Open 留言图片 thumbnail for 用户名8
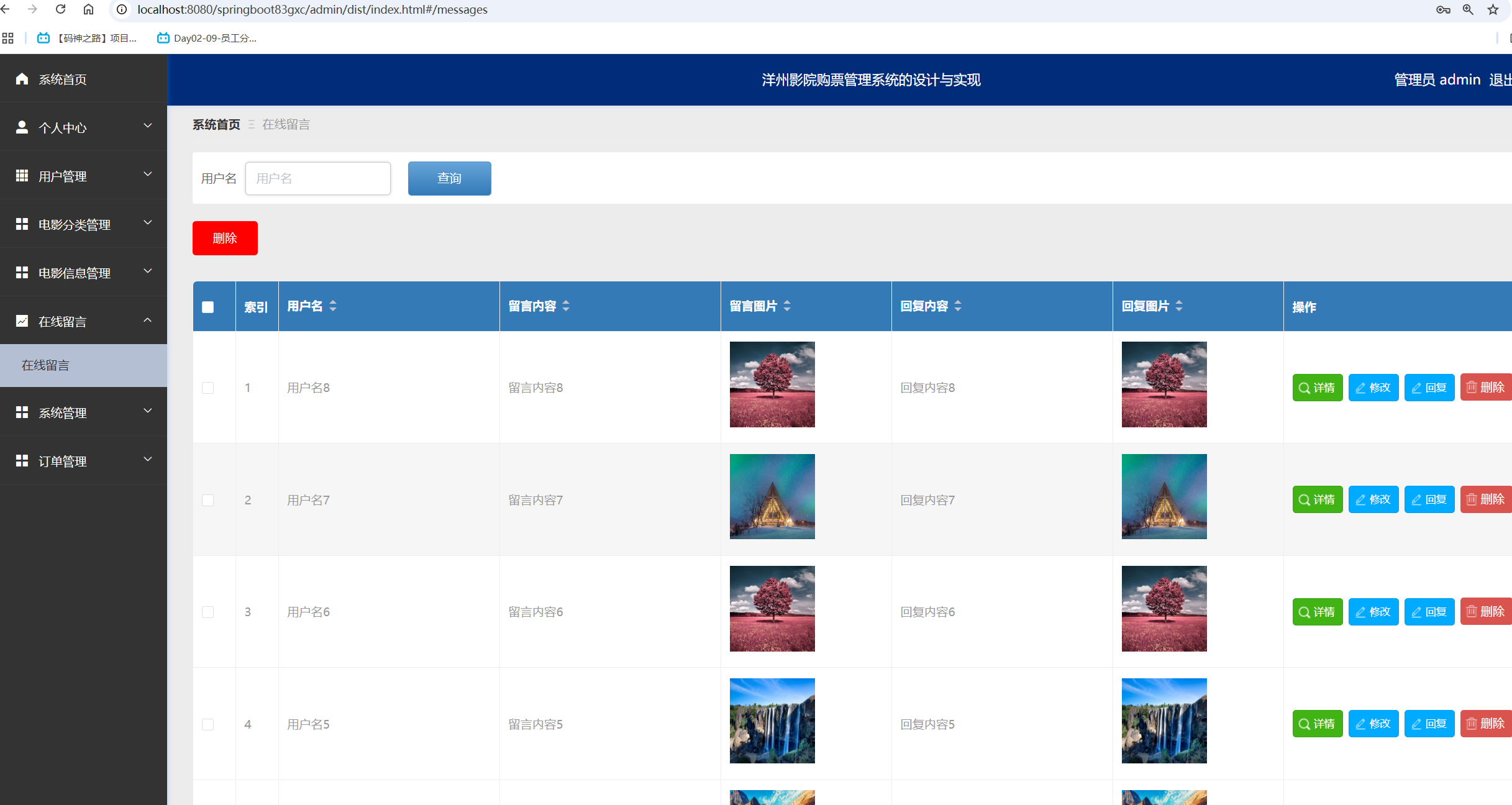The width and height of the screenshot is (1512, 805). 772,384
